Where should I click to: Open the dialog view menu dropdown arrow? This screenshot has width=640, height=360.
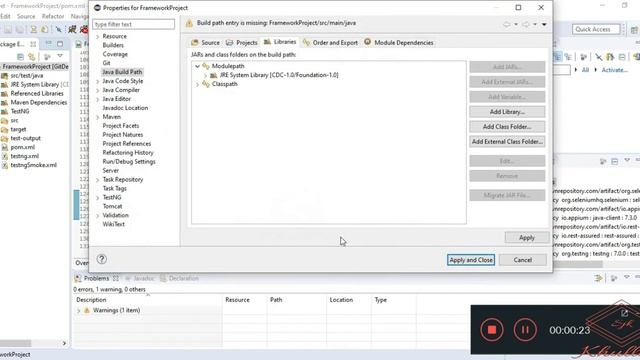point(544,24)
